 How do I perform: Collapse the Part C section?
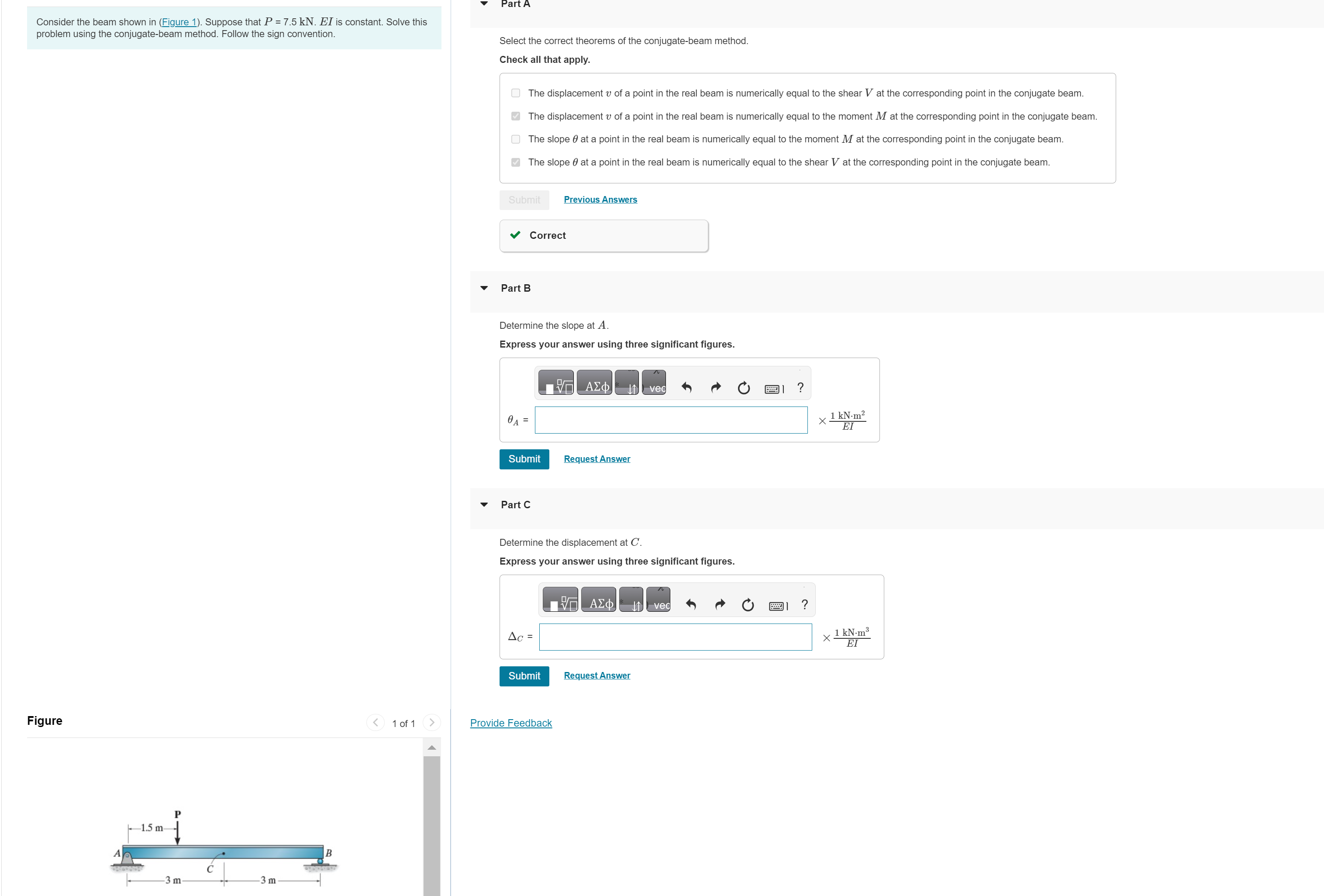tap(484, 505)
